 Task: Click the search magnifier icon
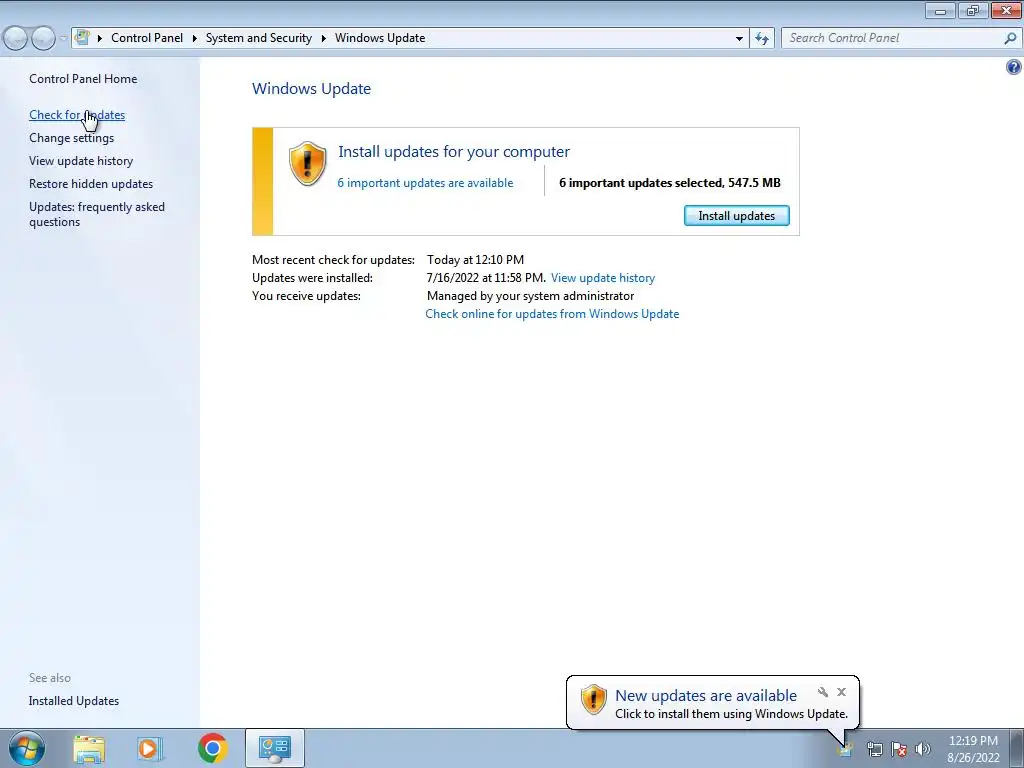point(1010,38)
